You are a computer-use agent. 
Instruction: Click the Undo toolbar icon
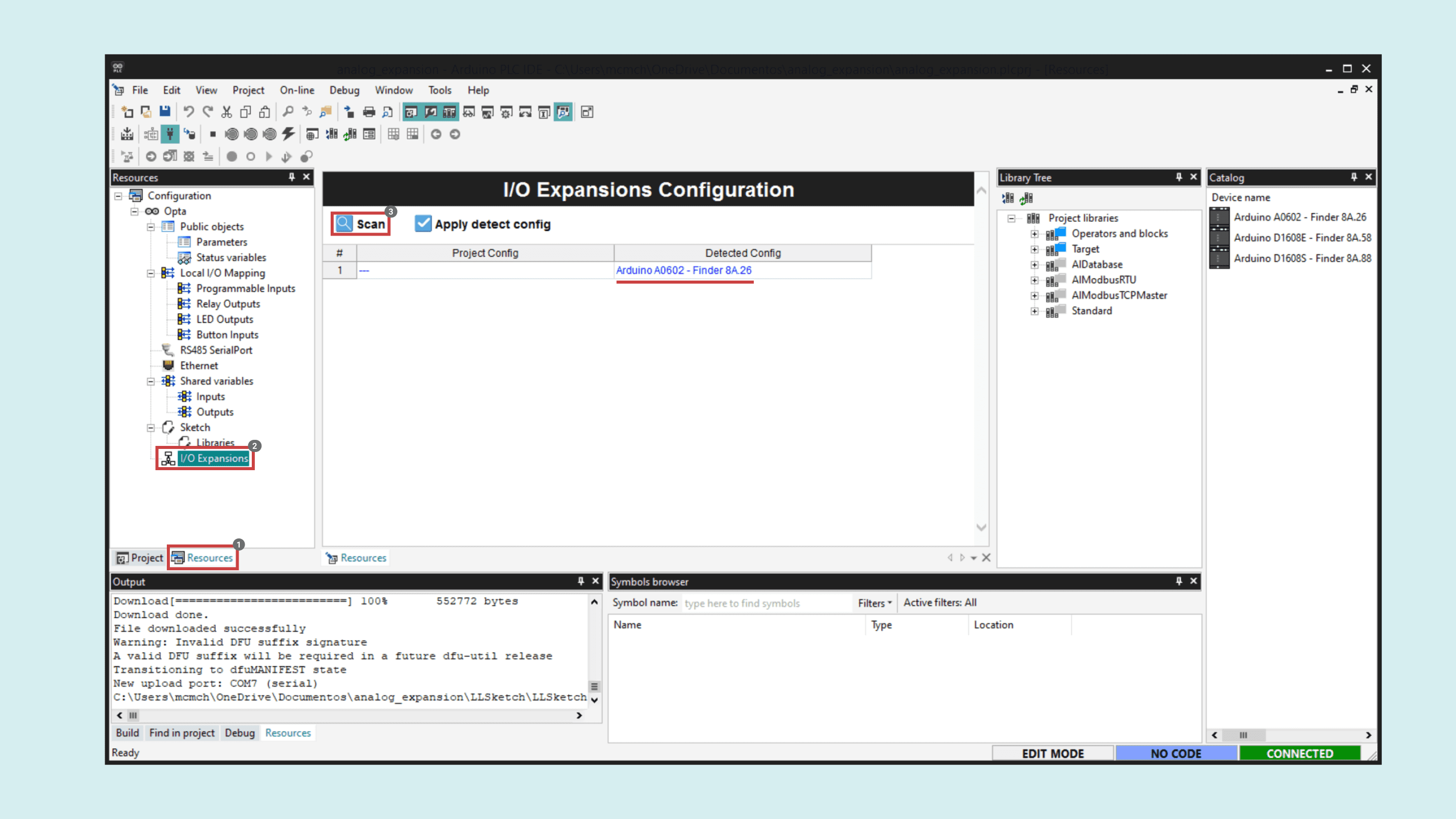pyautogui.click(x=189, y=111)
